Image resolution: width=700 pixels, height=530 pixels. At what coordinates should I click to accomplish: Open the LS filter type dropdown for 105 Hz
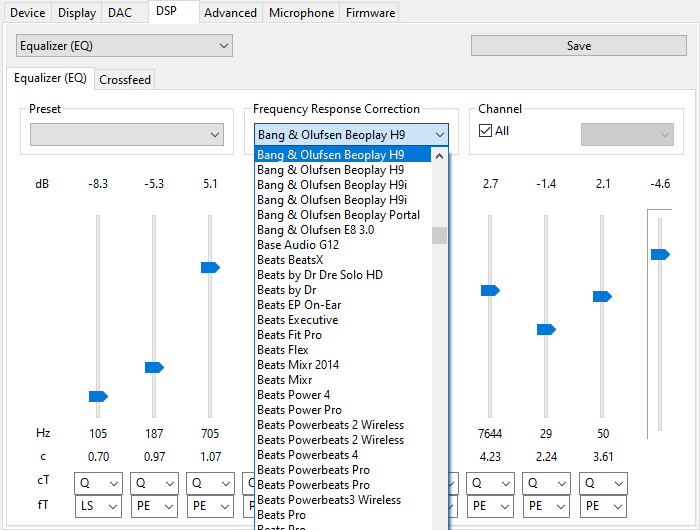[97, 506]
